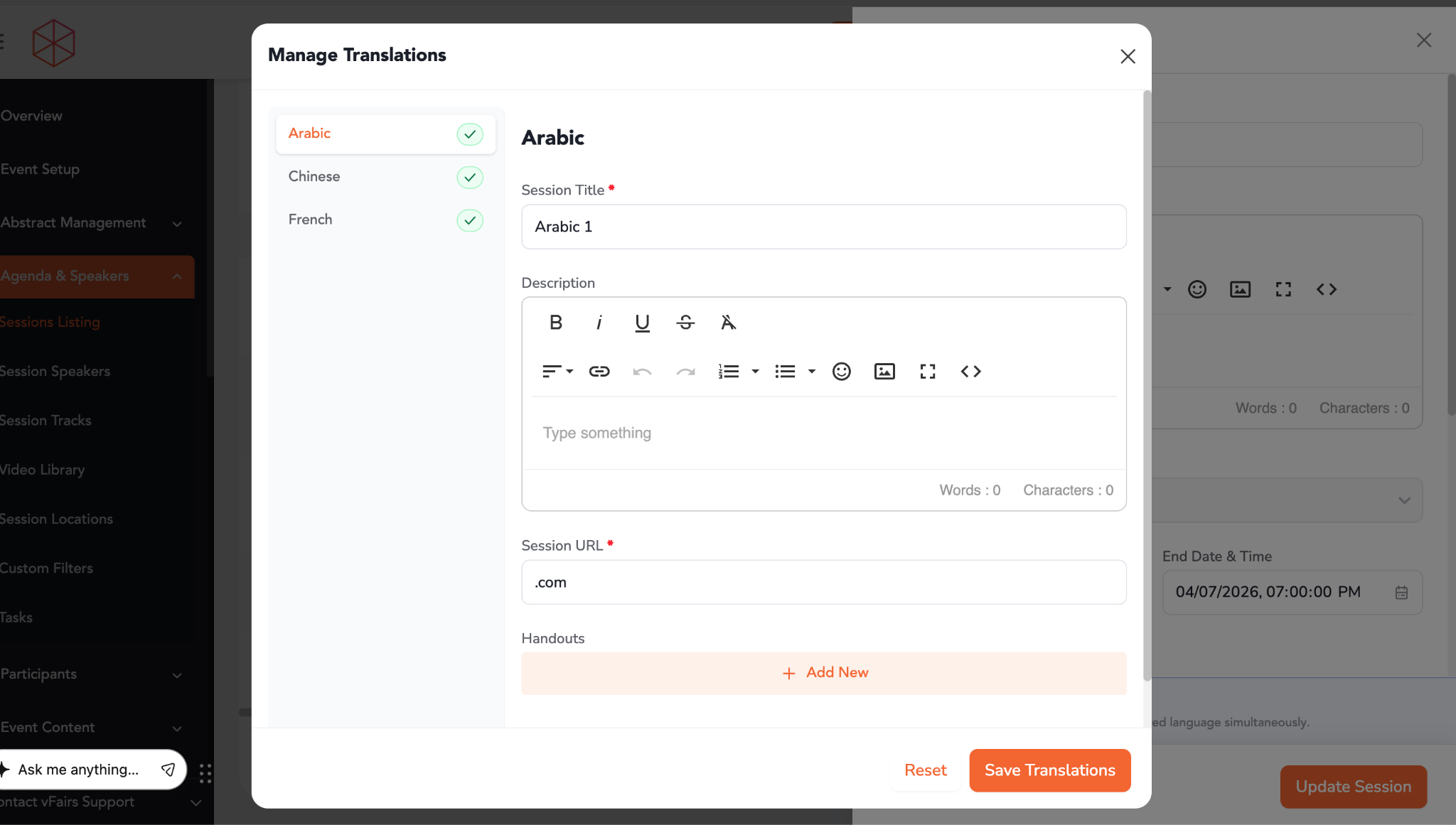This screenshot has width=1456, height=825.
Task: Save the translations
Action: tap(1049, 770)
